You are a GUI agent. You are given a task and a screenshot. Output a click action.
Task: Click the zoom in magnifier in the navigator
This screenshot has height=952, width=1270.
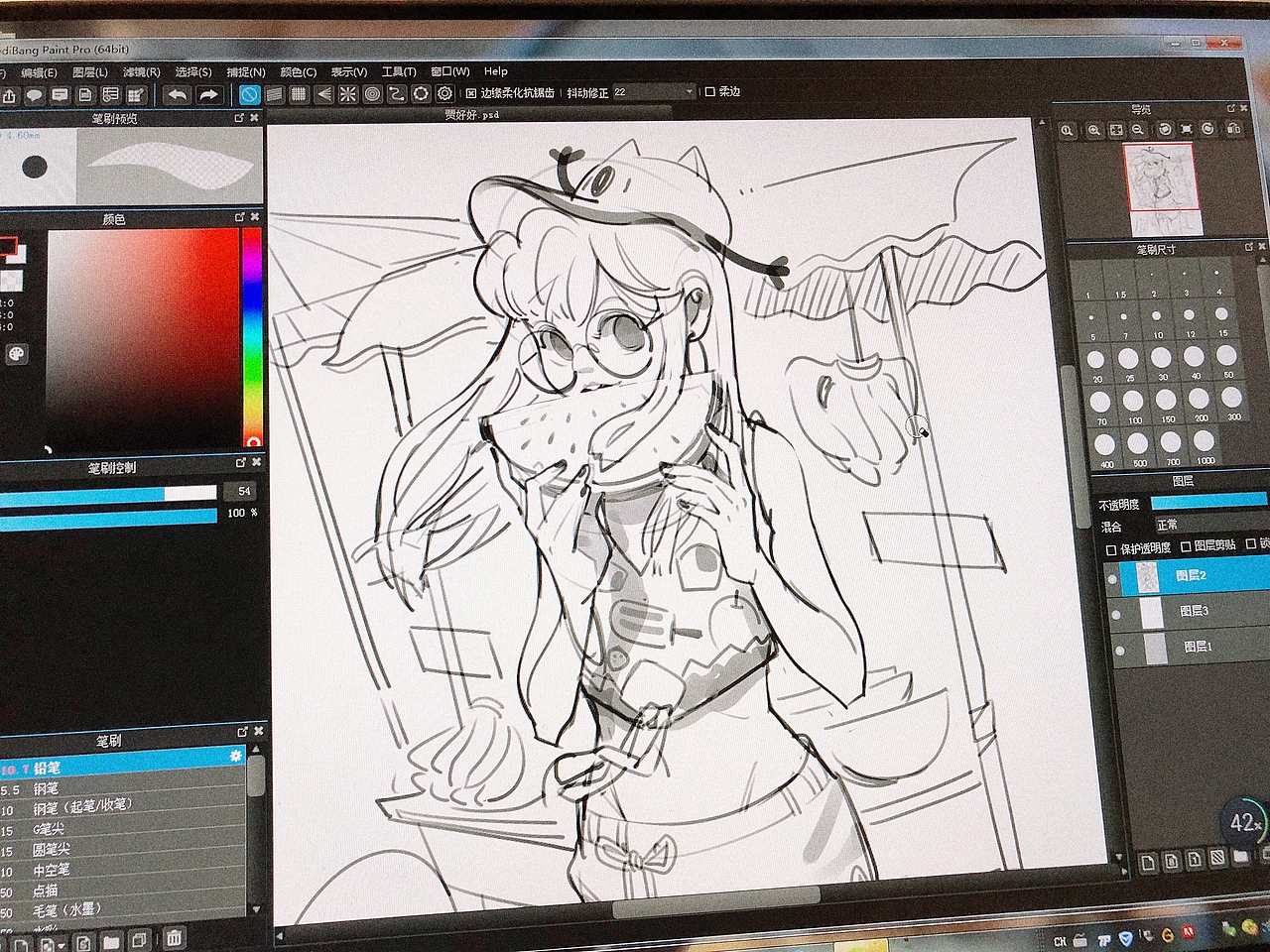tap(1094, 130)
